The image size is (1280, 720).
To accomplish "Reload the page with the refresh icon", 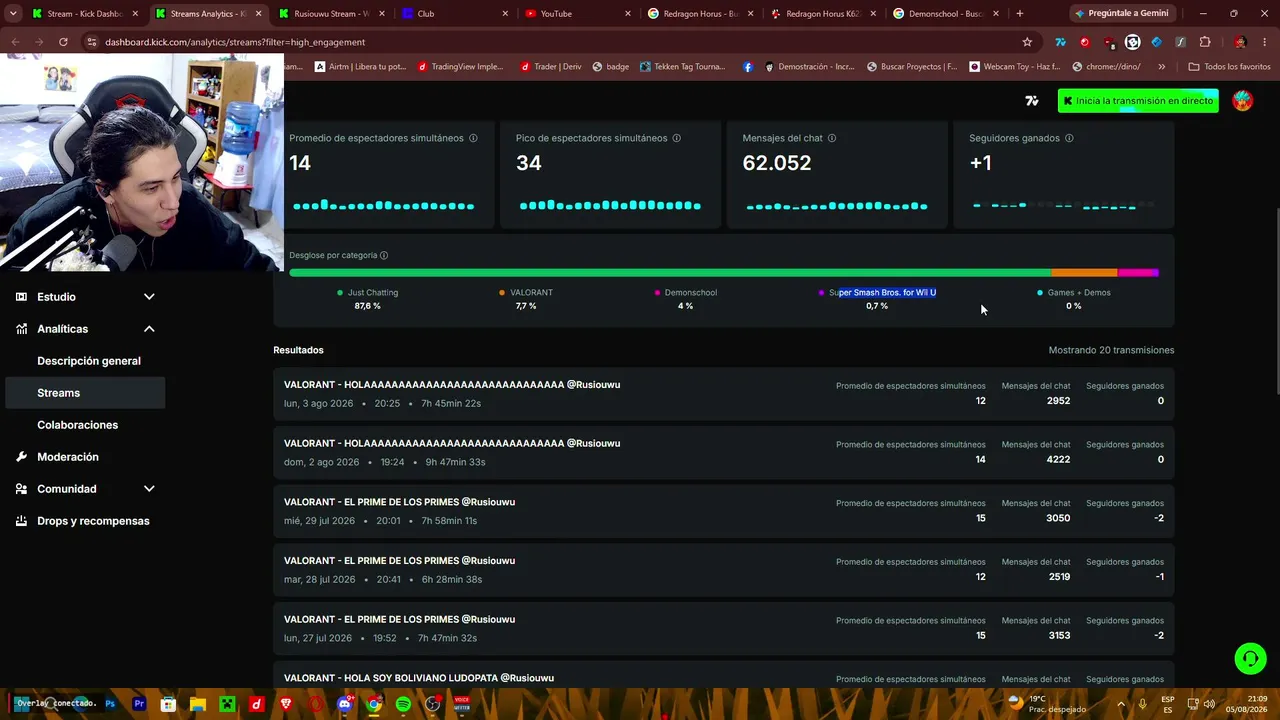I will (x=63, y=42).
